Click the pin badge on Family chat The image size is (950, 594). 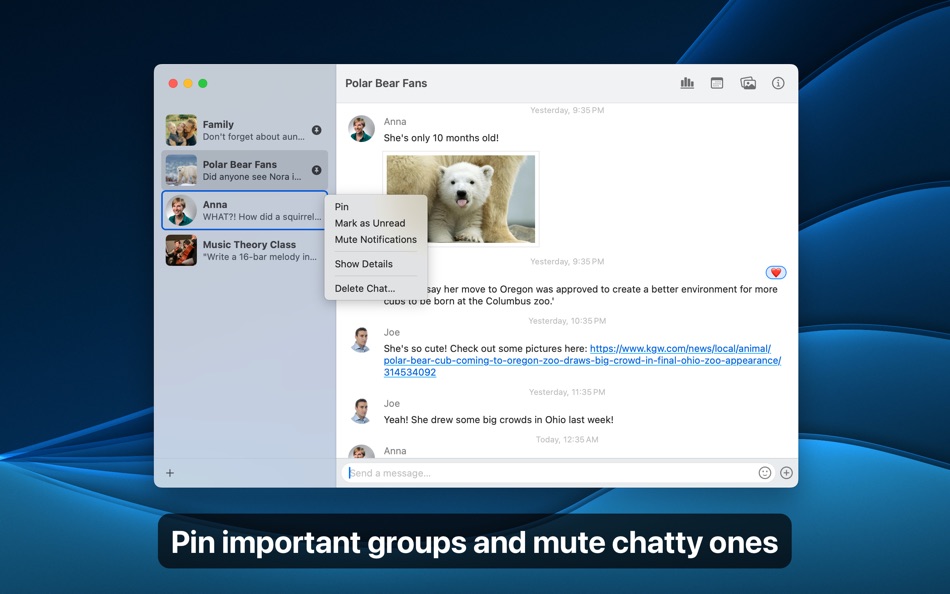coord(316,130)
